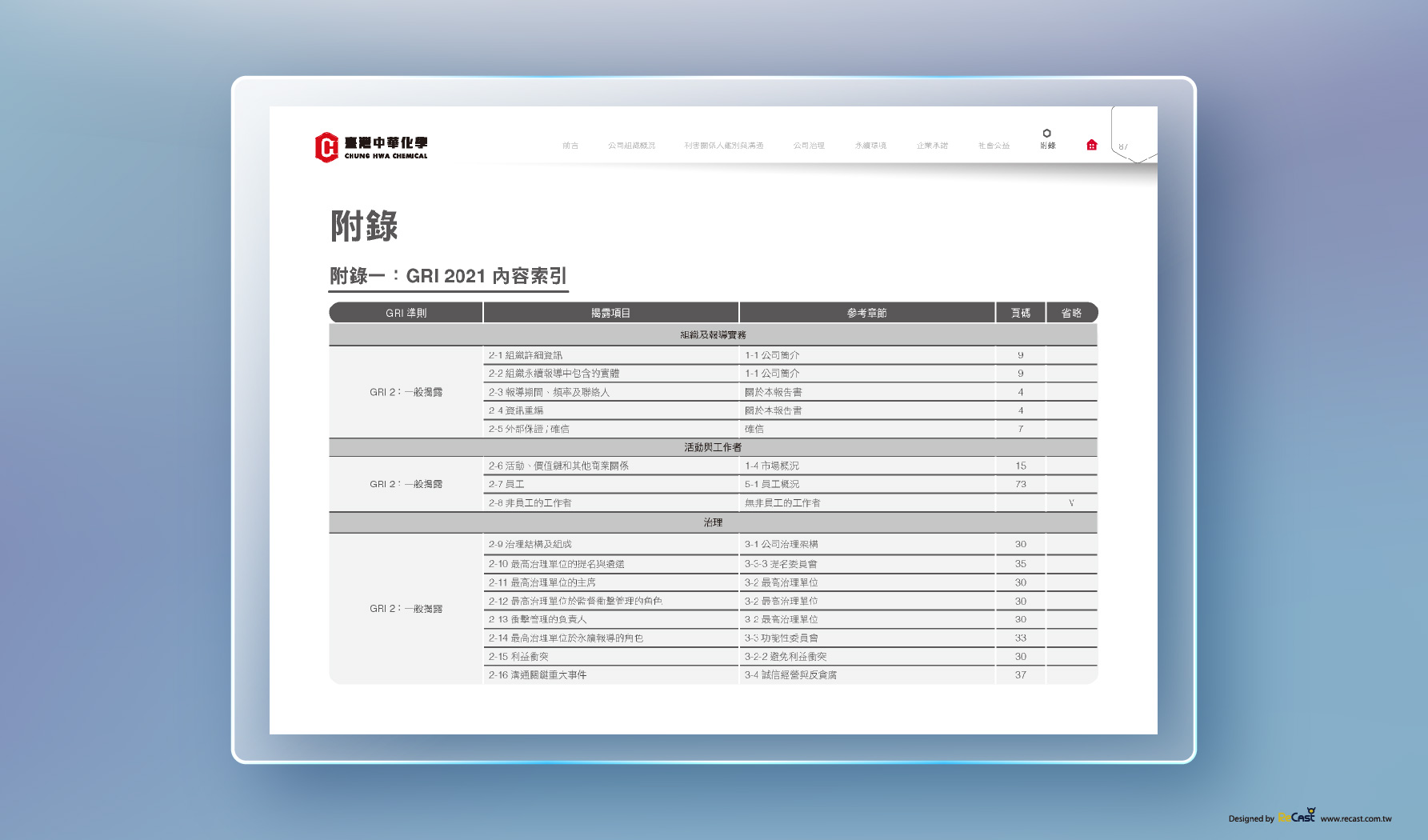Select row 2-8 非員工的工作者
1428x840 pixels.
(x=790, y=503)
